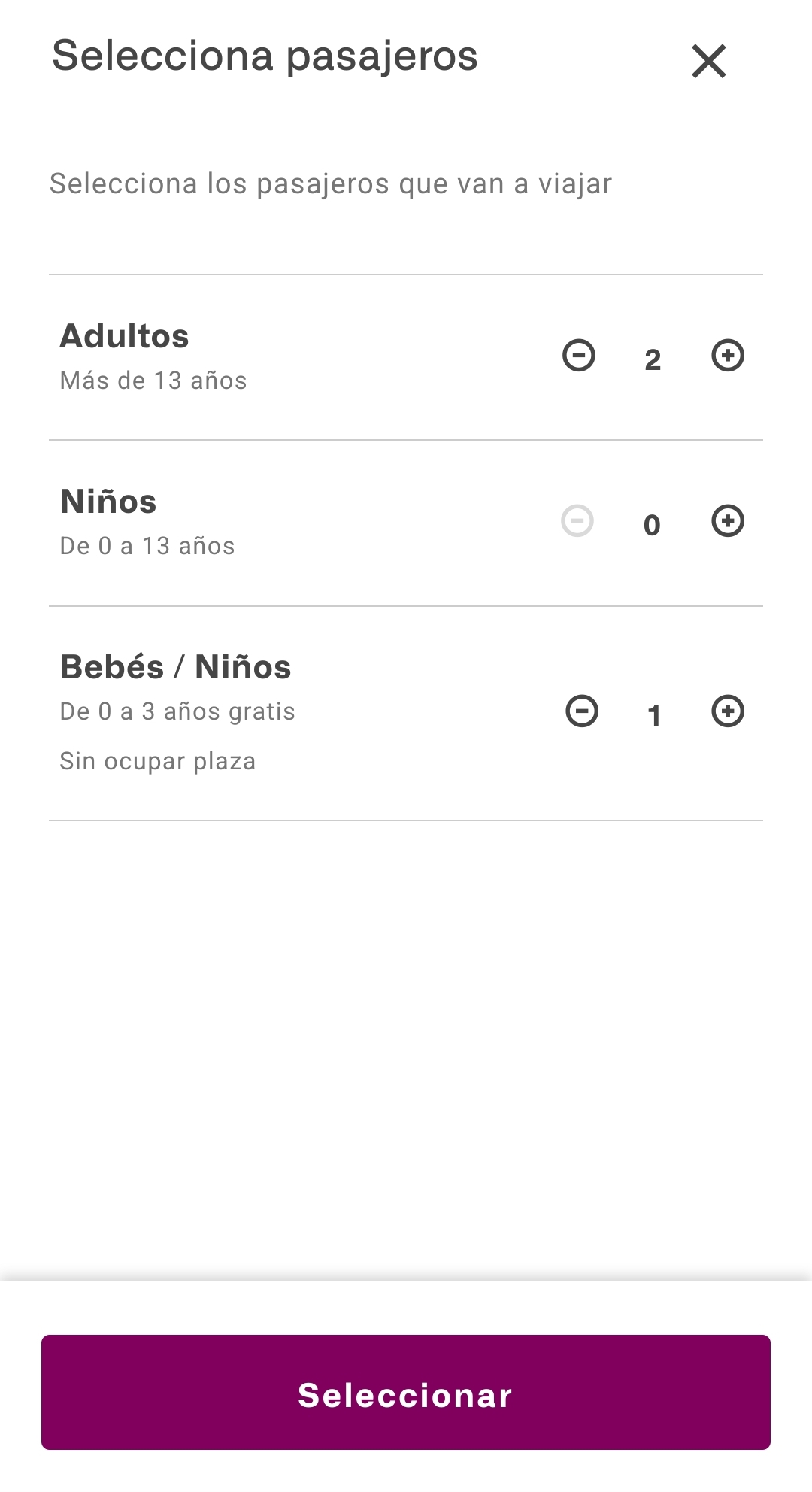Click the disabled minus for Niños
This screenshot has width=812, height=1492.
(x=577, y=521)
